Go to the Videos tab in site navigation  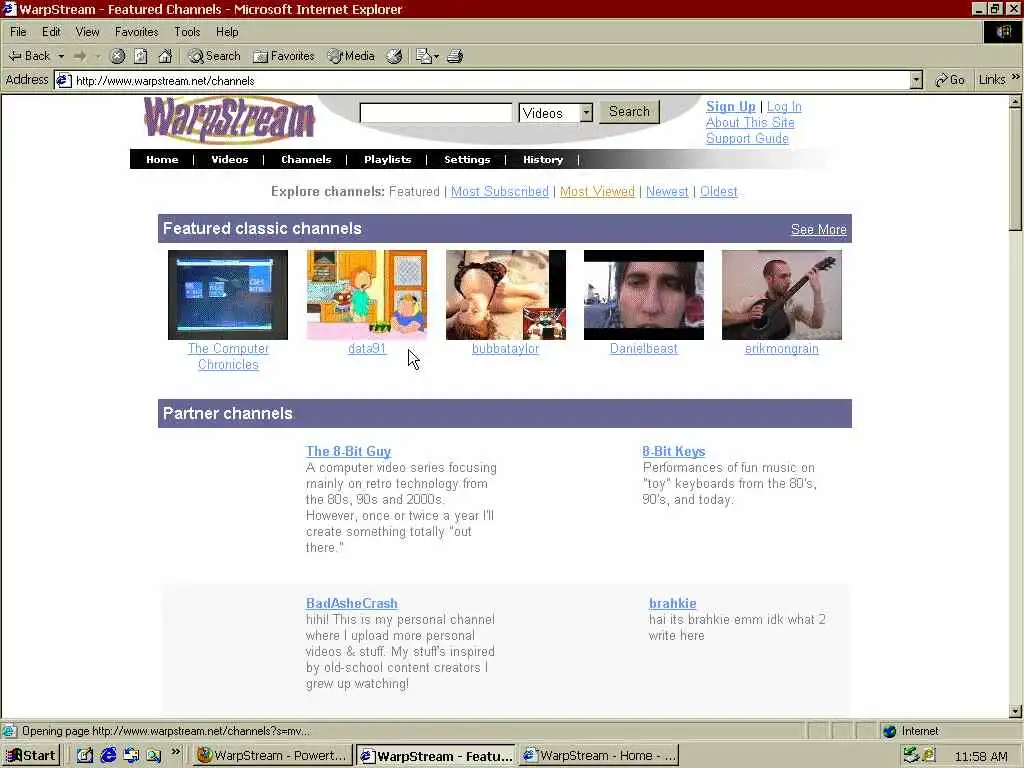pyautogui.click(x=229, y=159)
